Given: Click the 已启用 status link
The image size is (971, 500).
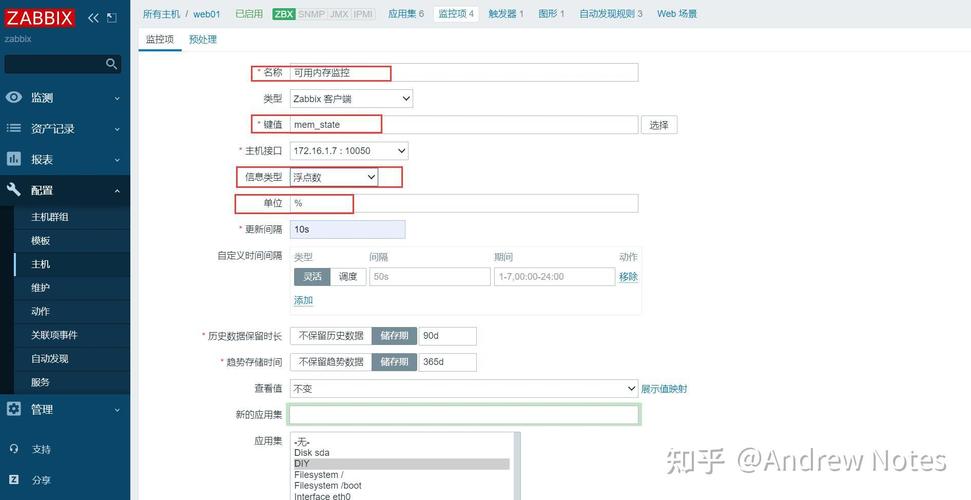Looking at the screenshot, I should pos(249,14).
